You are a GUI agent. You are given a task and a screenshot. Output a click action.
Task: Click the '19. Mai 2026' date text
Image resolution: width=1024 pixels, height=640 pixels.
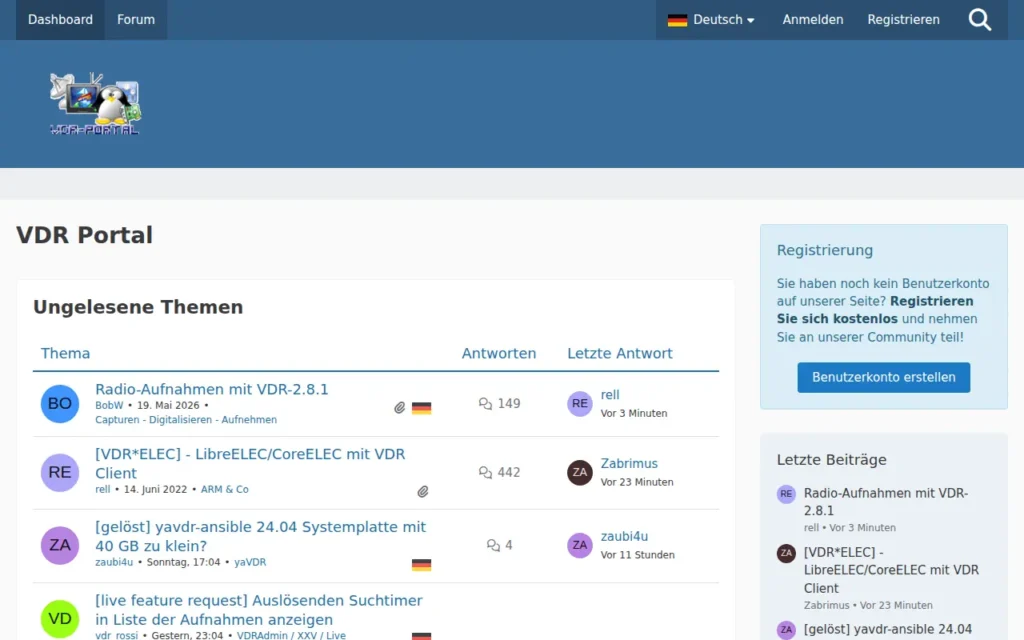(168, 406)
